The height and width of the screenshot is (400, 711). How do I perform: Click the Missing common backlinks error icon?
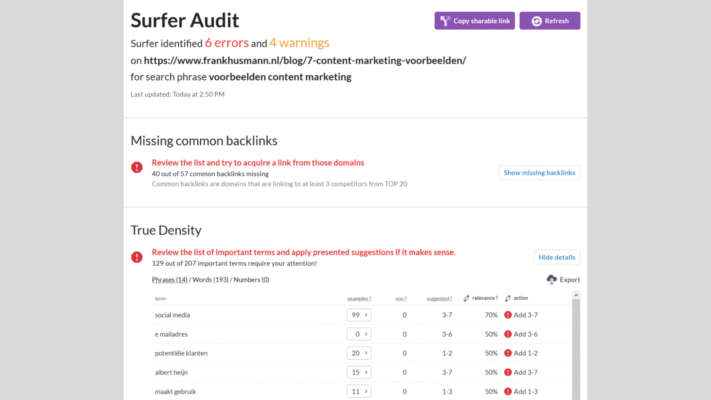coord(137,167)
